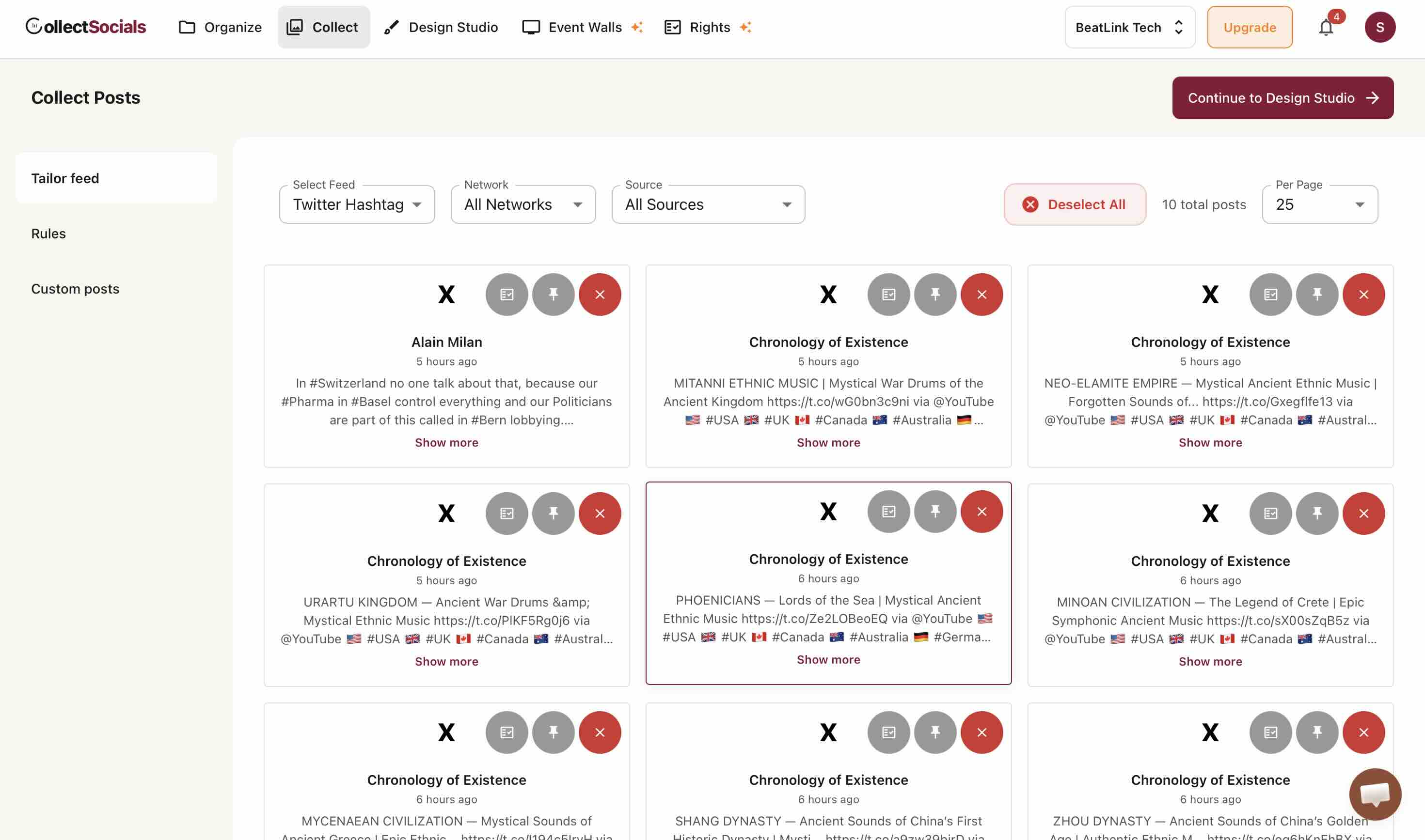Click Deselect All
The image size is (1425, 840).
point(1075,204)
